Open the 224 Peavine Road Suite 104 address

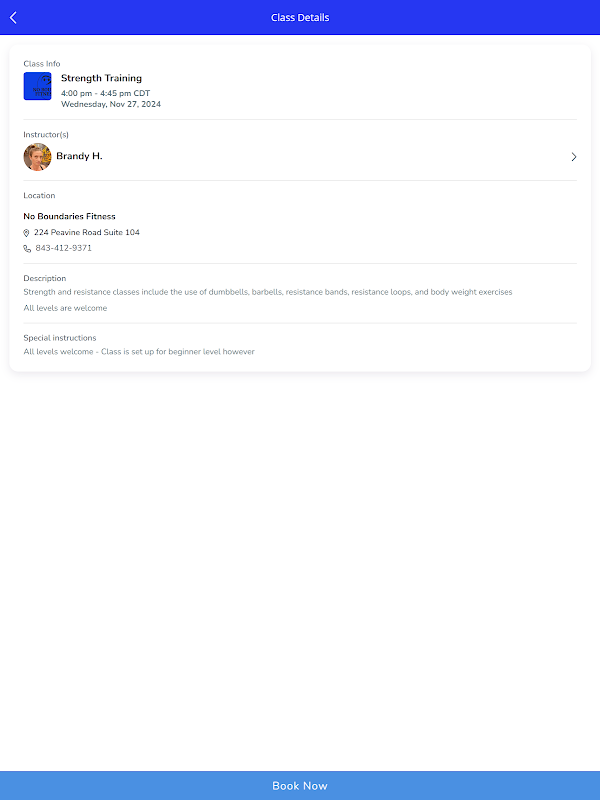click(87, 232)
